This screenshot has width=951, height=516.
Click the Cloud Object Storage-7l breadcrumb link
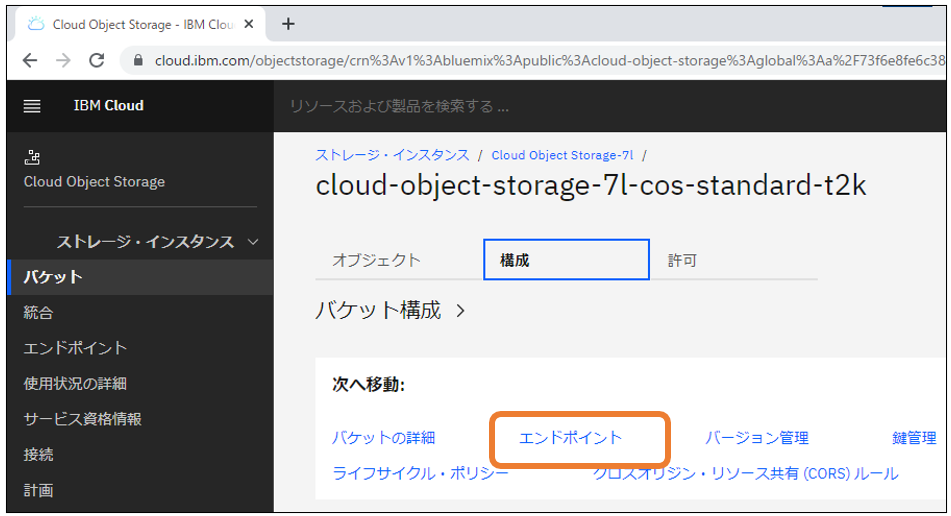[562, 155]
